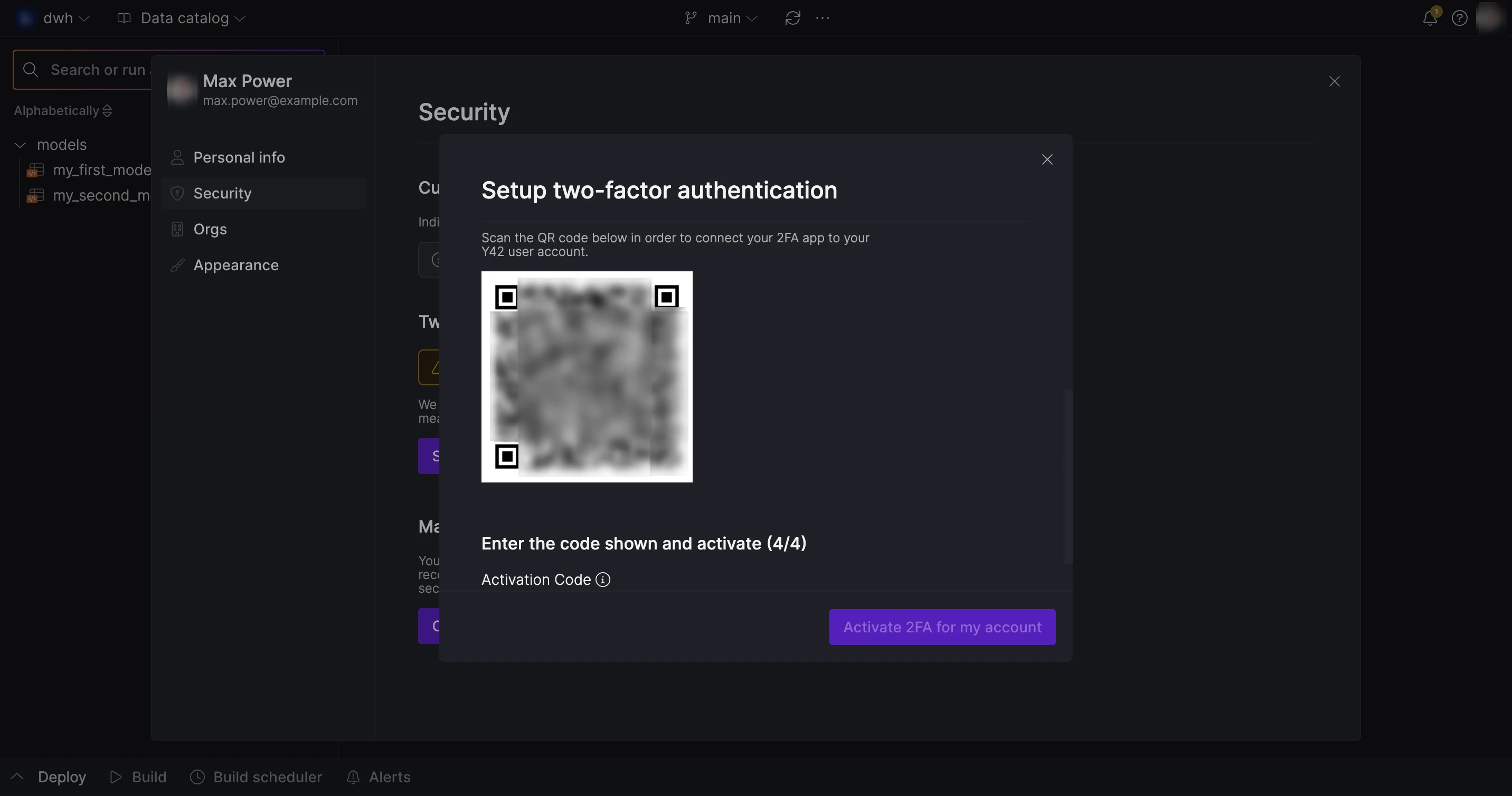Image resolution: width=1512 pixels, height=796 pixels.
Task: Select my_second_model in the tree
Action: [89, 195]
